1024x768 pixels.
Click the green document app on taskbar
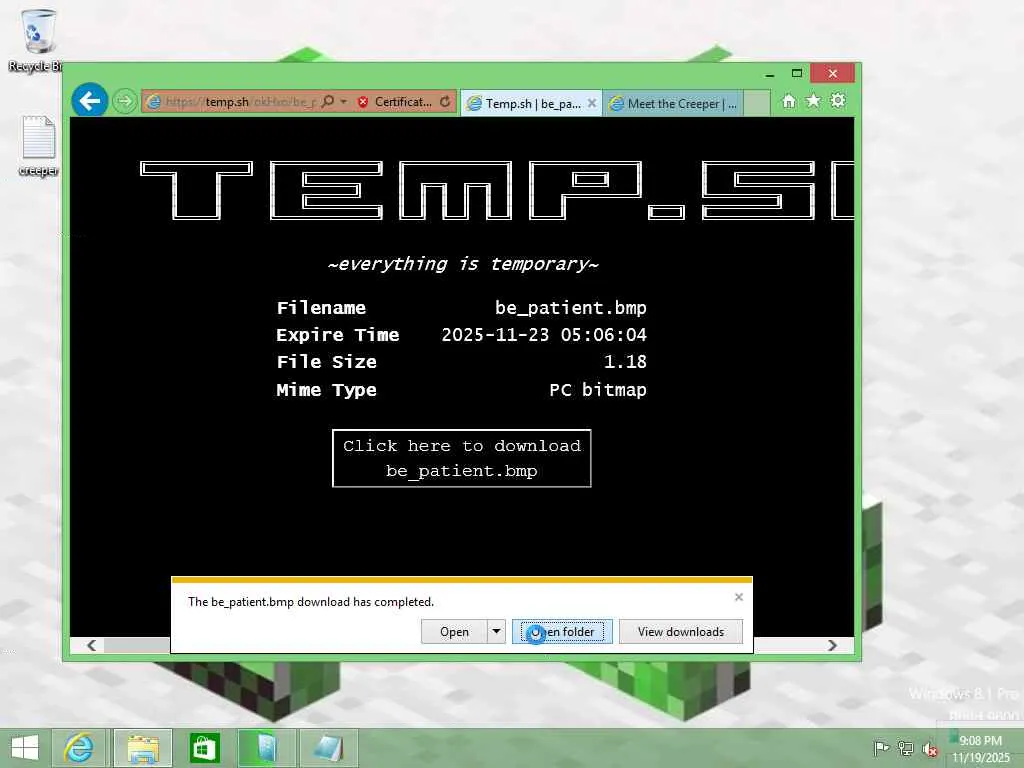tap(267, 748)
